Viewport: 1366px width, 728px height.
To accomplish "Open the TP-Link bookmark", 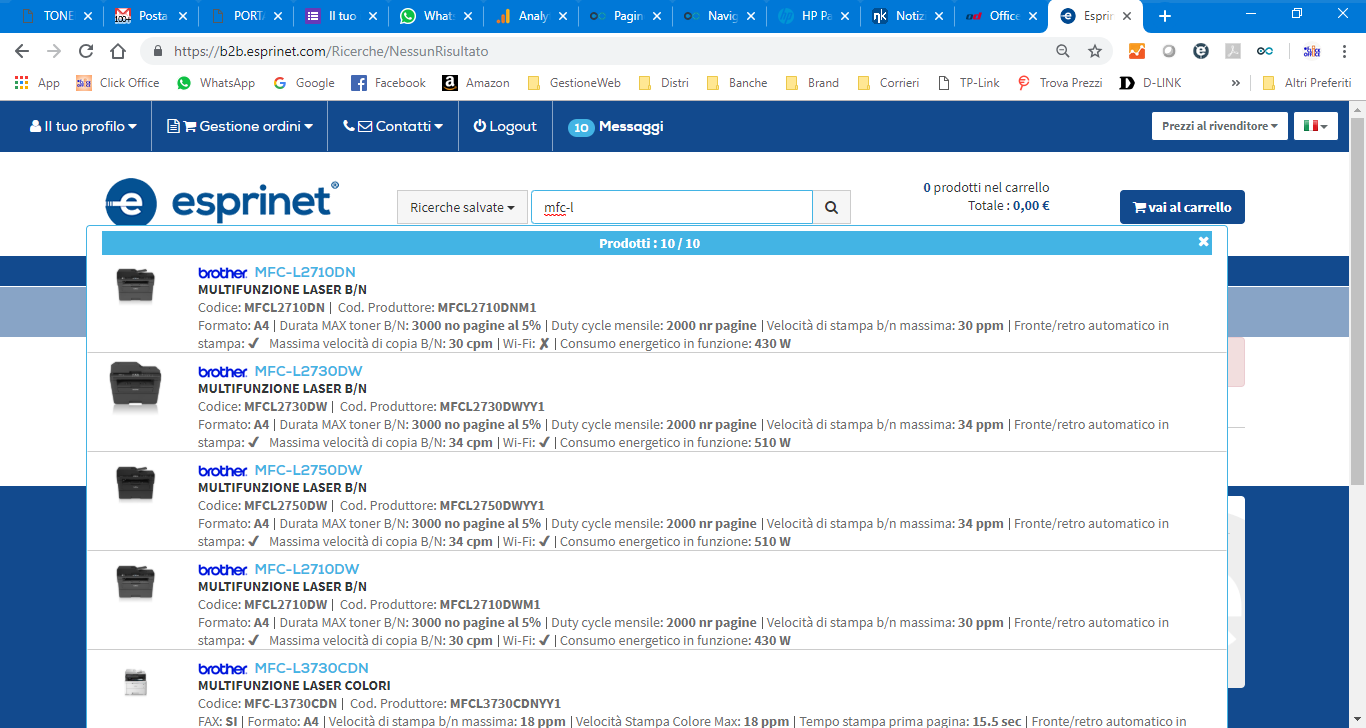I will pos(968,83).
